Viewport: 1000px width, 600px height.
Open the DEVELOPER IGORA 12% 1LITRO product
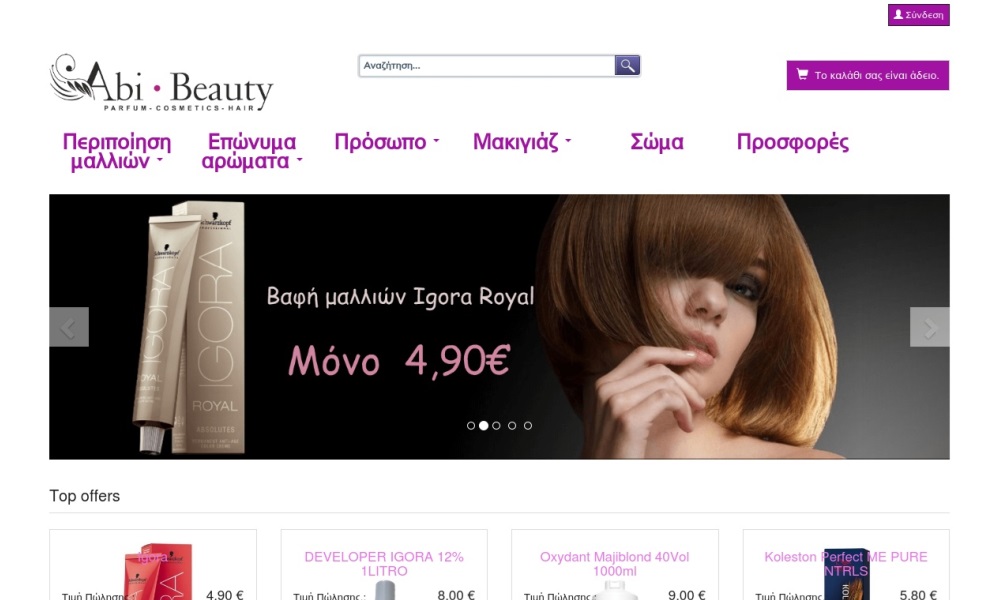pyautogui.click(x=384, y=564)
